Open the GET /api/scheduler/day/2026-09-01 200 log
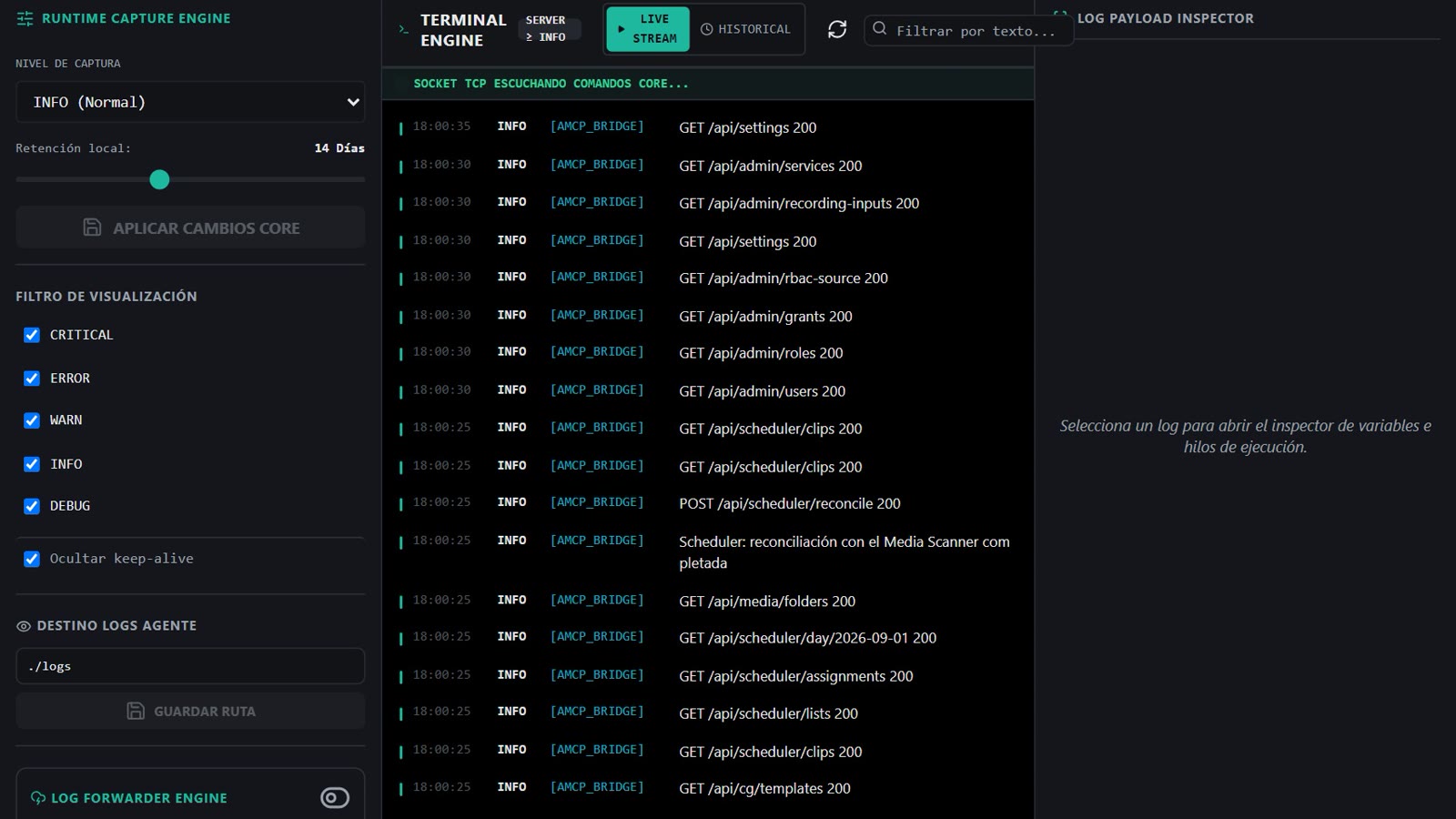Image resolution: width=1456 pixels, height=819 pixels. point(708,638)
